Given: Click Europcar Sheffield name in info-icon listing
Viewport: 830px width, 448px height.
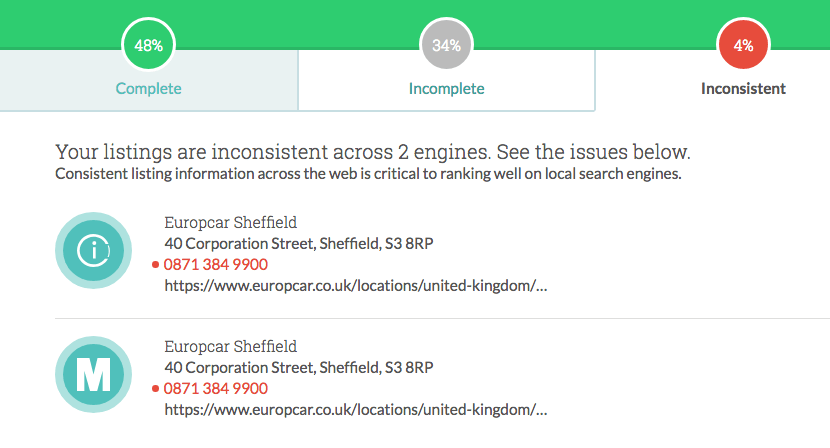Looking at the screenshot, I should pos(230,222).
